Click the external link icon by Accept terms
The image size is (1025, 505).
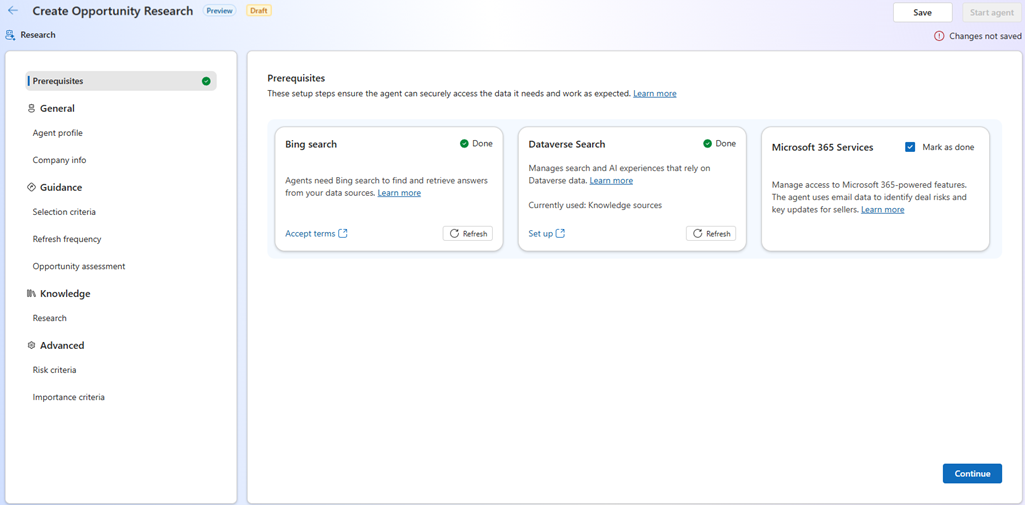pos(343,234)
